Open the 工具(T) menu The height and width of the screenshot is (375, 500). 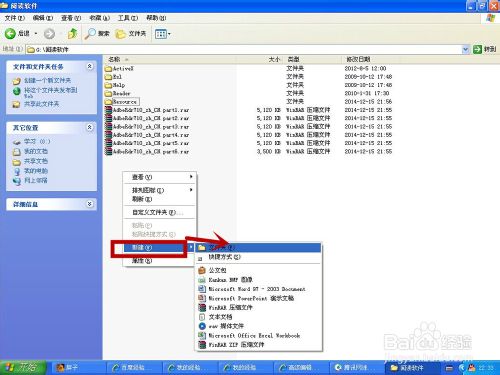click(128, 18)
